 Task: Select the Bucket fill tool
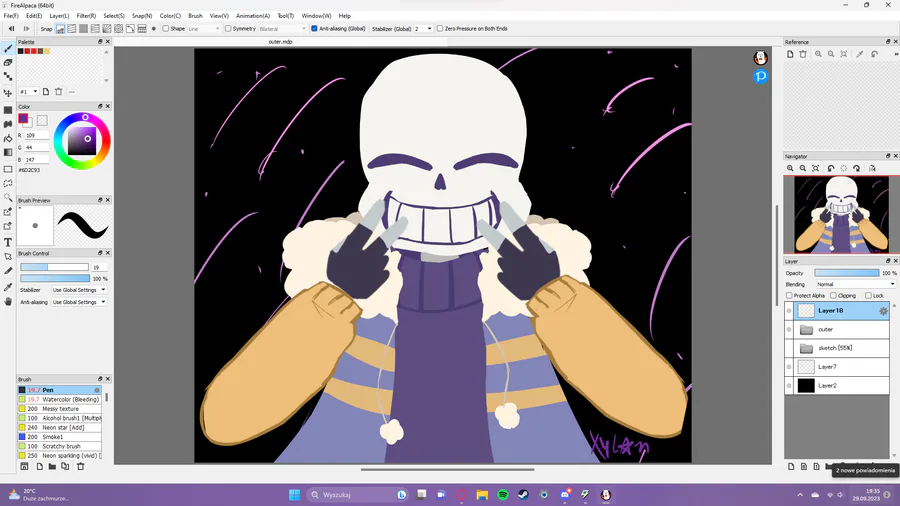point(8,138)
